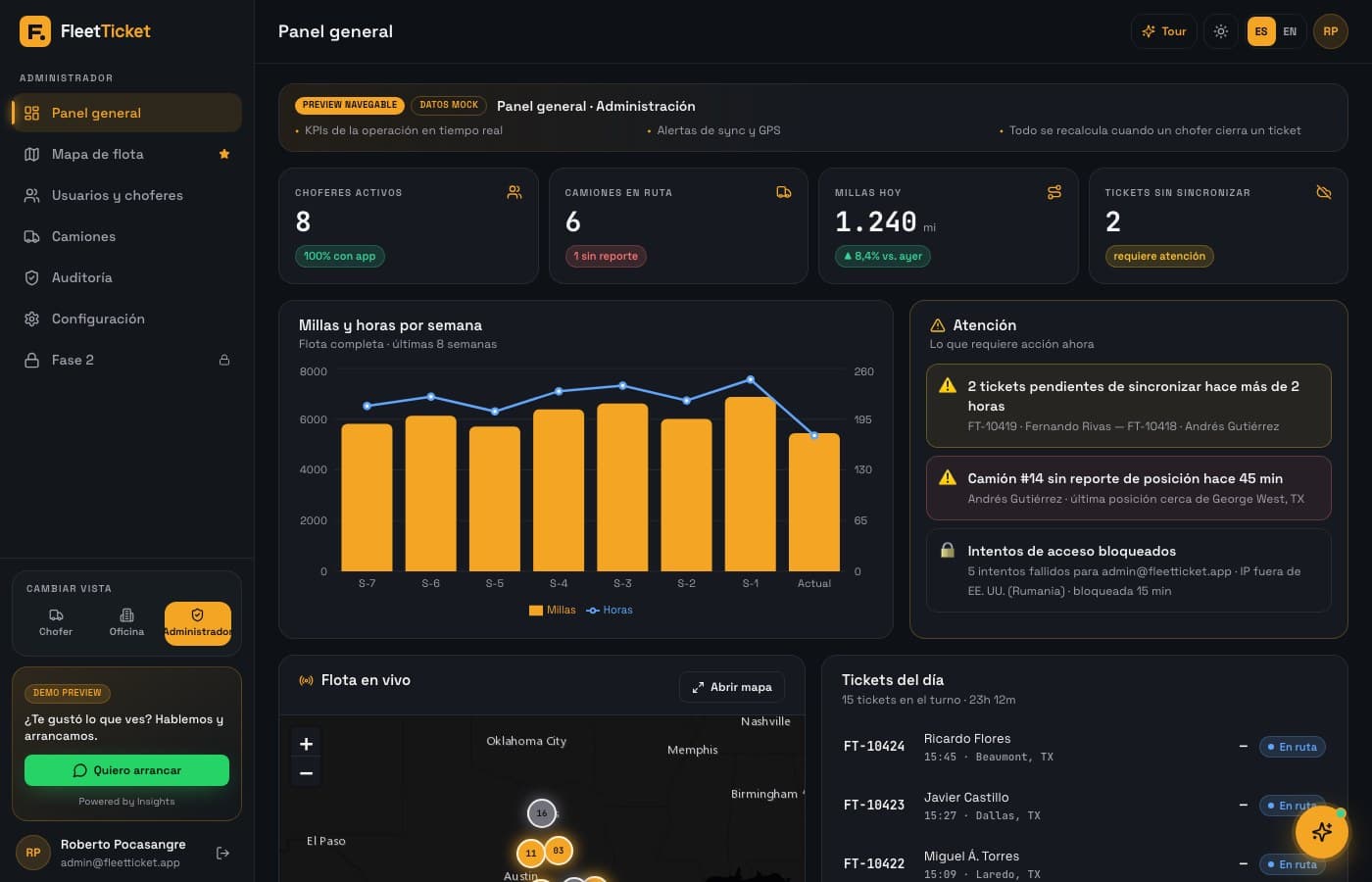Zoom in on the fleet map
This screenshot has height=882, width=1372.
pyautogui.click(x=306, y=744)
